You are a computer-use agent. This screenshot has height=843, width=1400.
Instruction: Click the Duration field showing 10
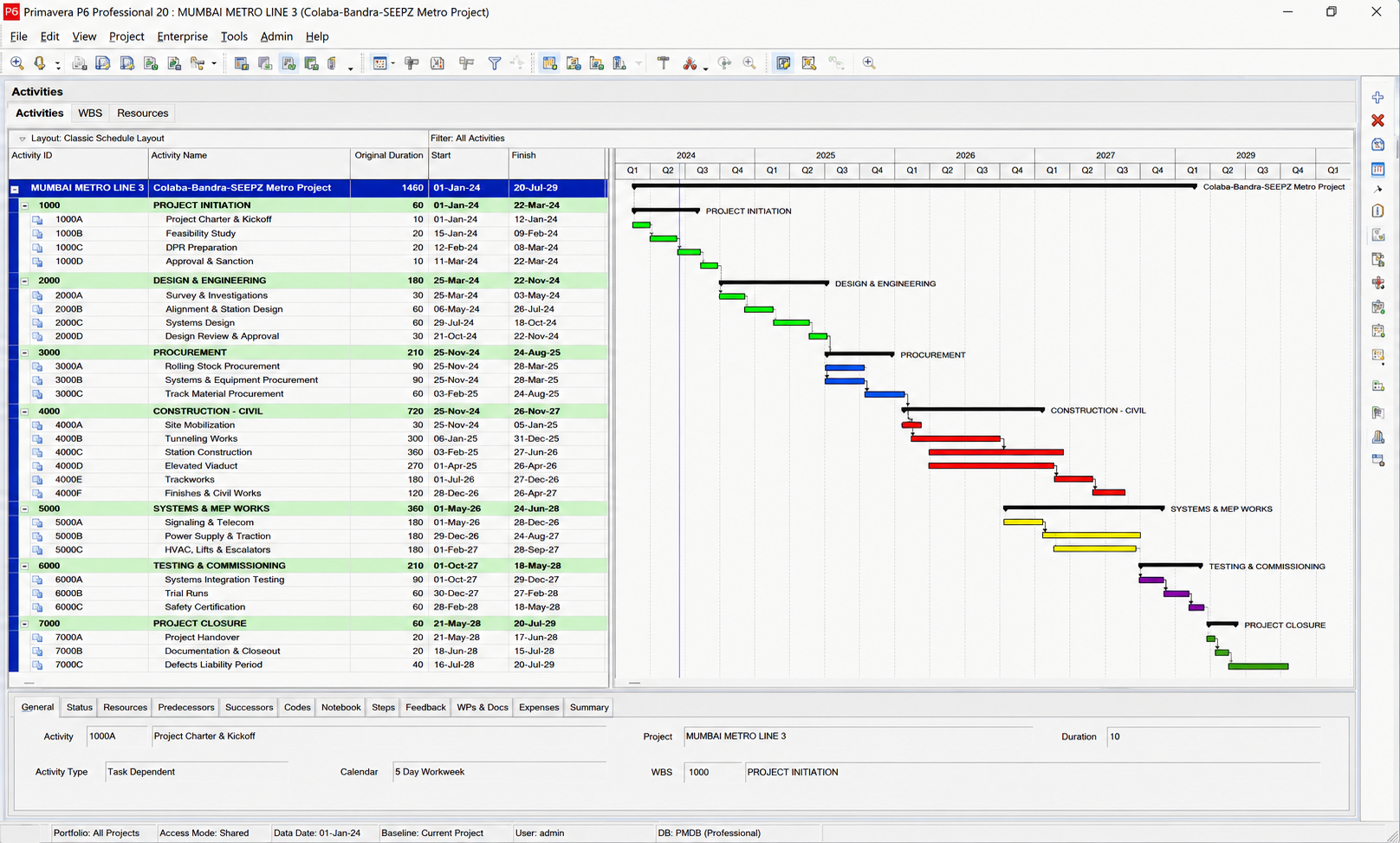(x=1213, y=737)
